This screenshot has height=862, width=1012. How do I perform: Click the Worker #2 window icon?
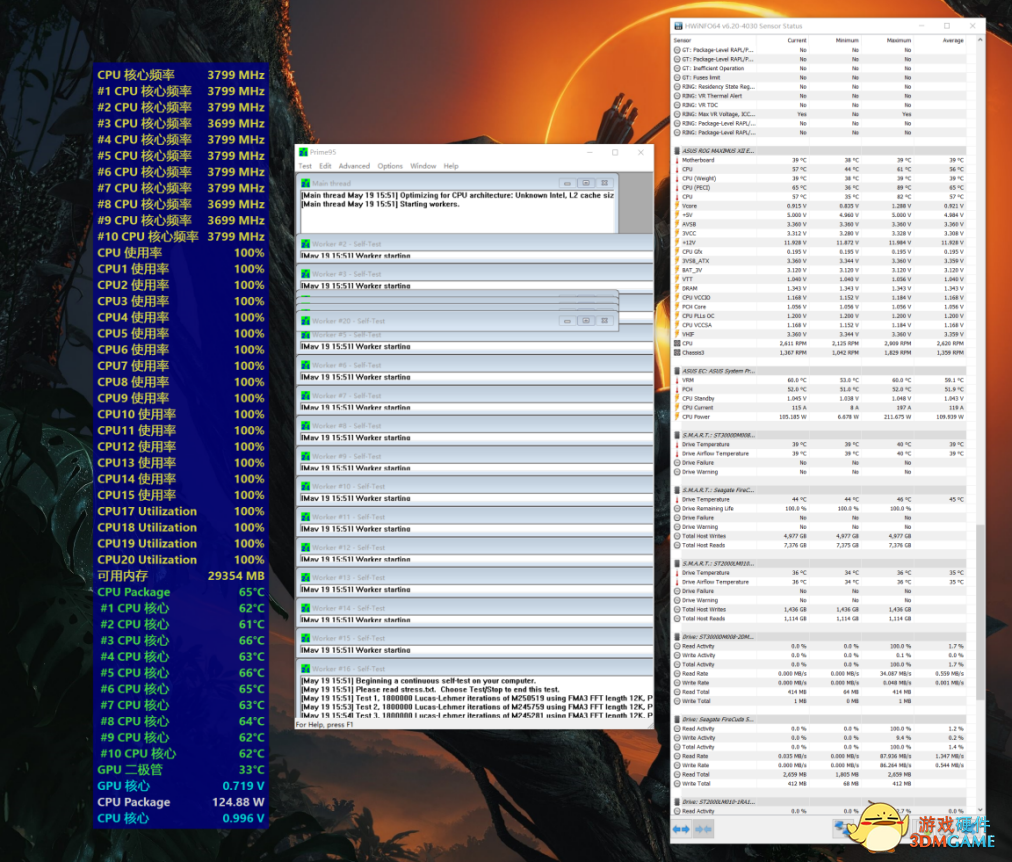306,244
